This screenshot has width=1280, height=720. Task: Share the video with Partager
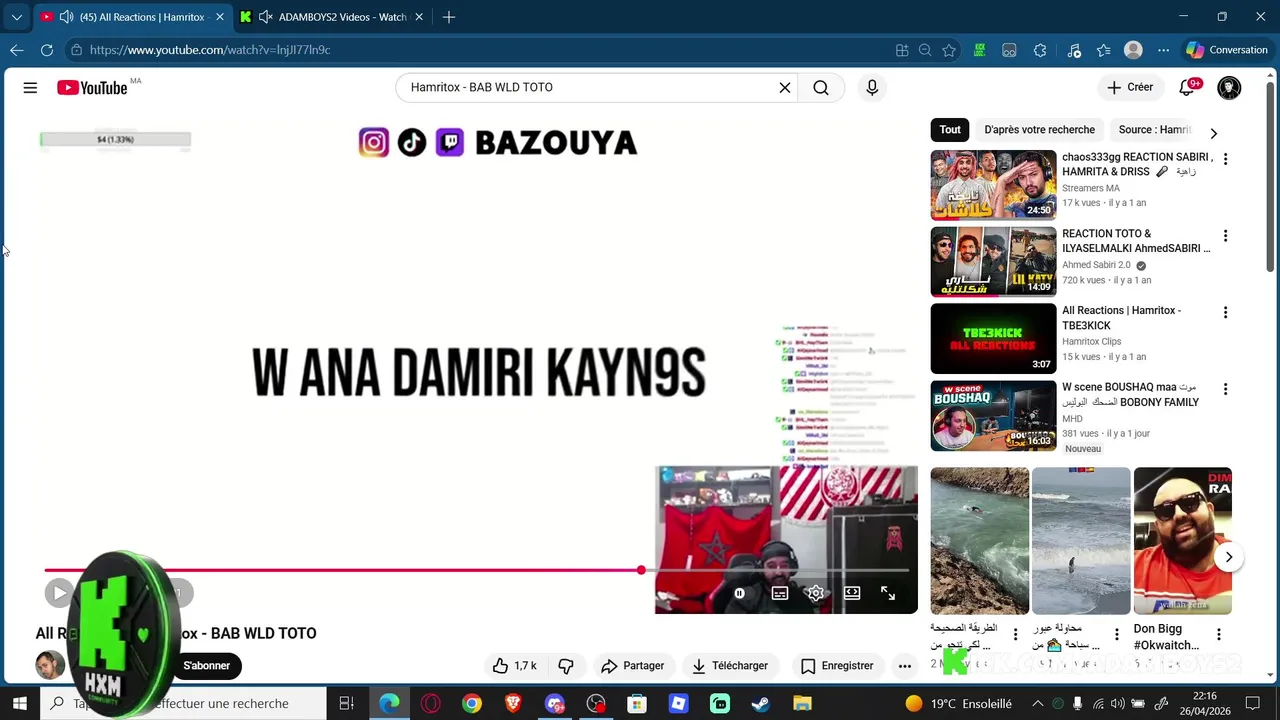633,665
